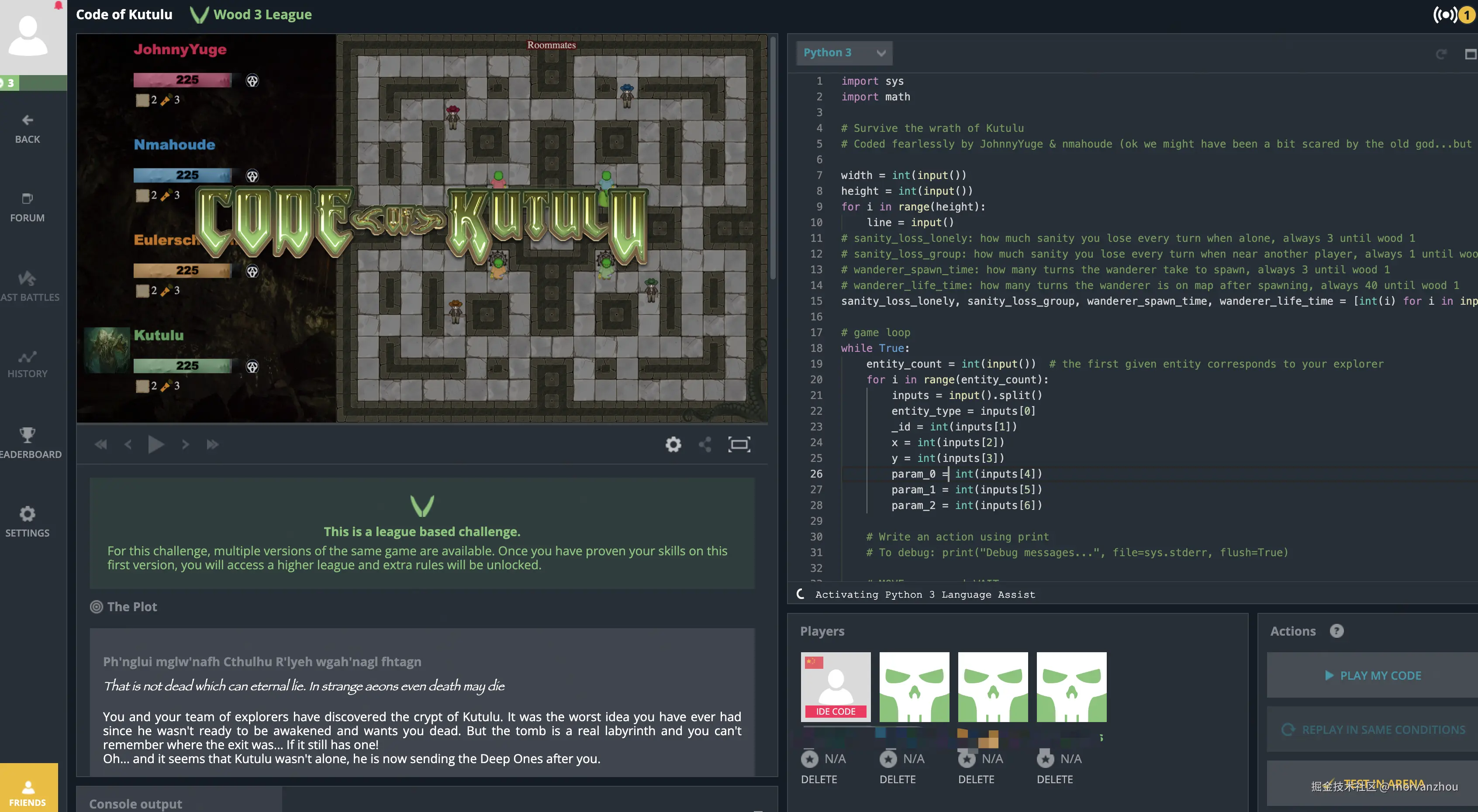The height and width of the screenshot is (812, 1478).
Task: Jump to the first frame of replay
Action: [x=101, y=444]
